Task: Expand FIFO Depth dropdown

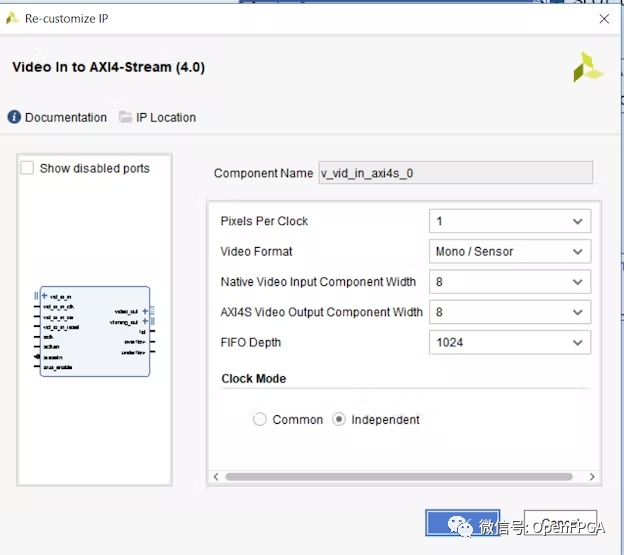Action: (x=509, y=343)
